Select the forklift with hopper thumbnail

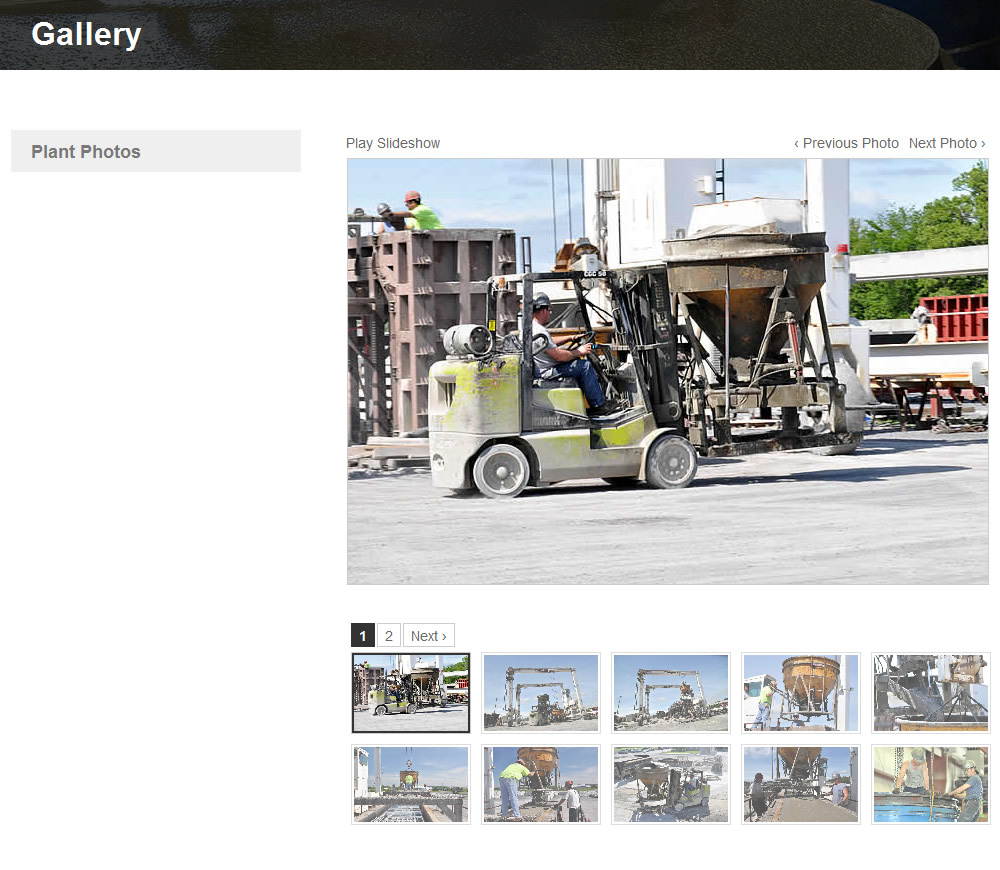(411, 693)
